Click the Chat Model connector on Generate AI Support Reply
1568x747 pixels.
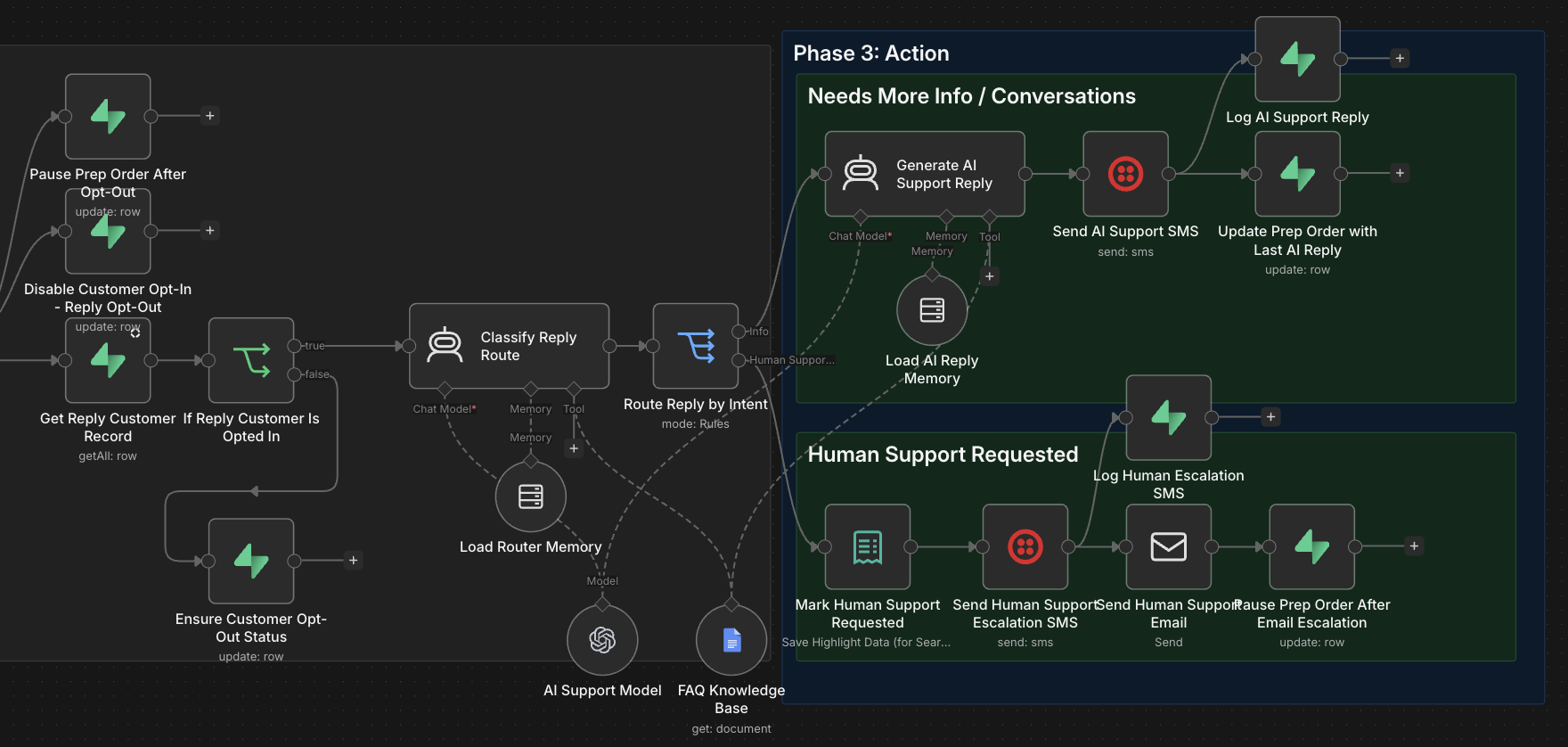click(x=861, y=217)
